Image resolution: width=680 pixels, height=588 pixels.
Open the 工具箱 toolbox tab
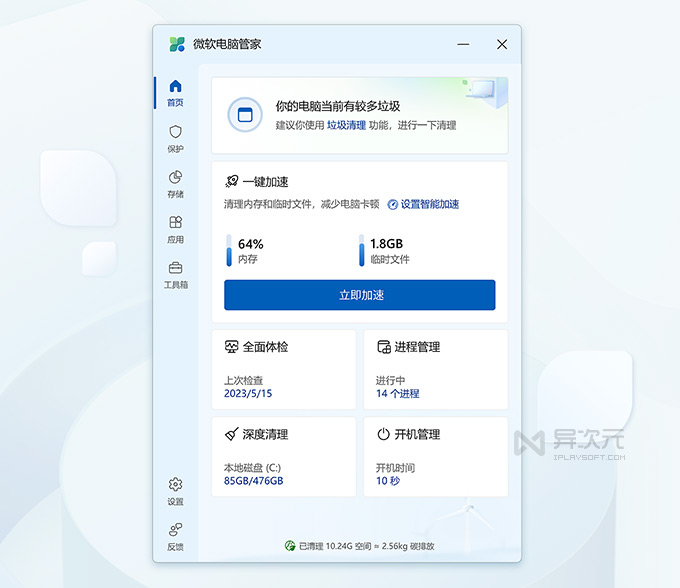tap(176, 275)
